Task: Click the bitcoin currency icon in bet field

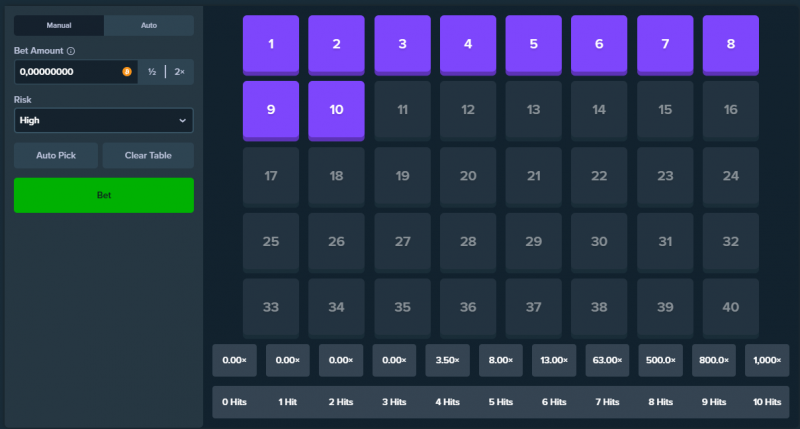Action: click(x=127, y=72)
